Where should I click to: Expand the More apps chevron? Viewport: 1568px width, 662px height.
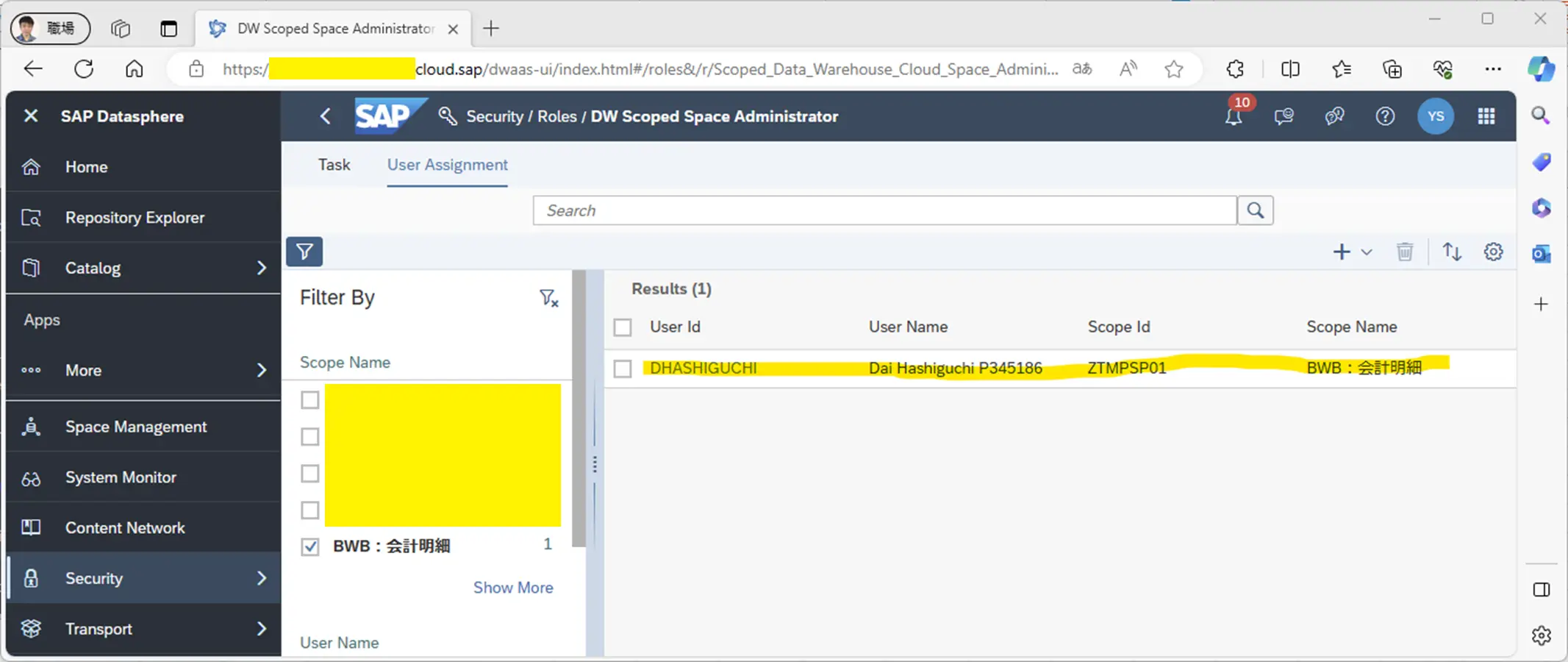262,370
